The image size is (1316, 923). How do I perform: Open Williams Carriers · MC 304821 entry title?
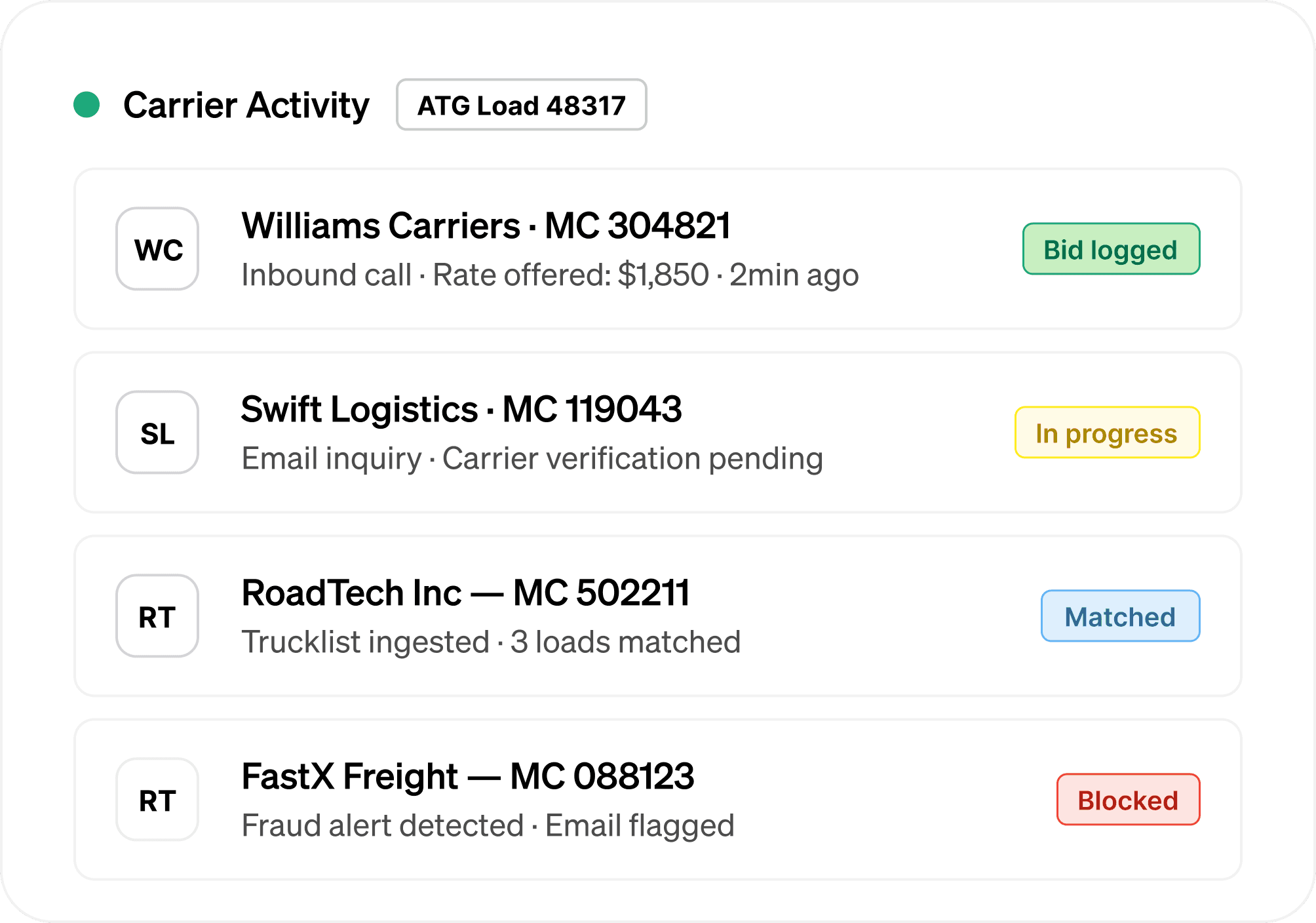point(486,226)
